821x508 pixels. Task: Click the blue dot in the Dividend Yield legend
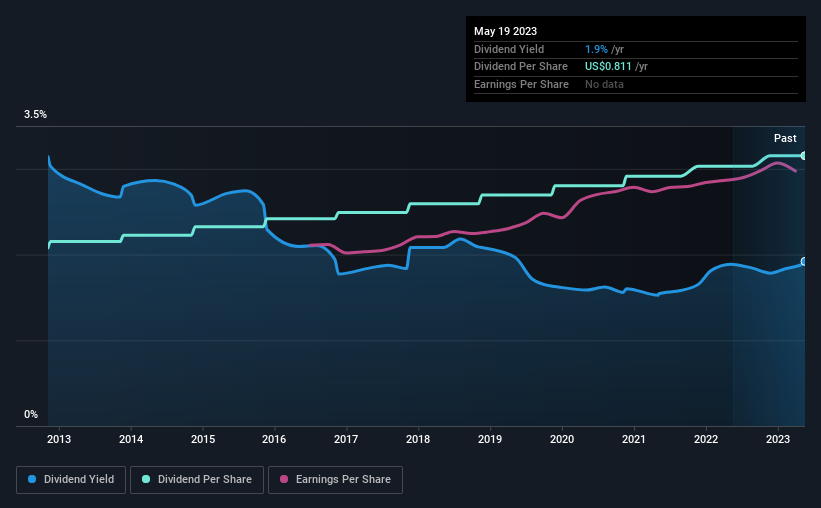tap(33, 480)
